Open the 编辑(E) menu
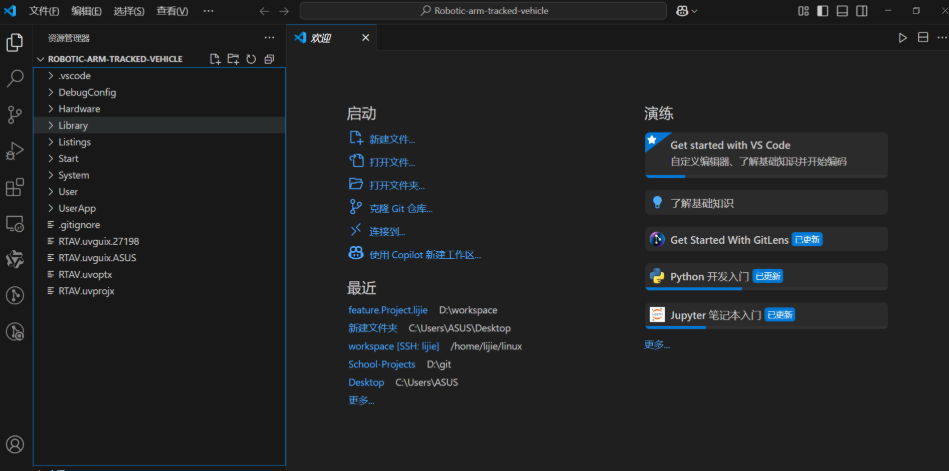 tap(87, 11)
